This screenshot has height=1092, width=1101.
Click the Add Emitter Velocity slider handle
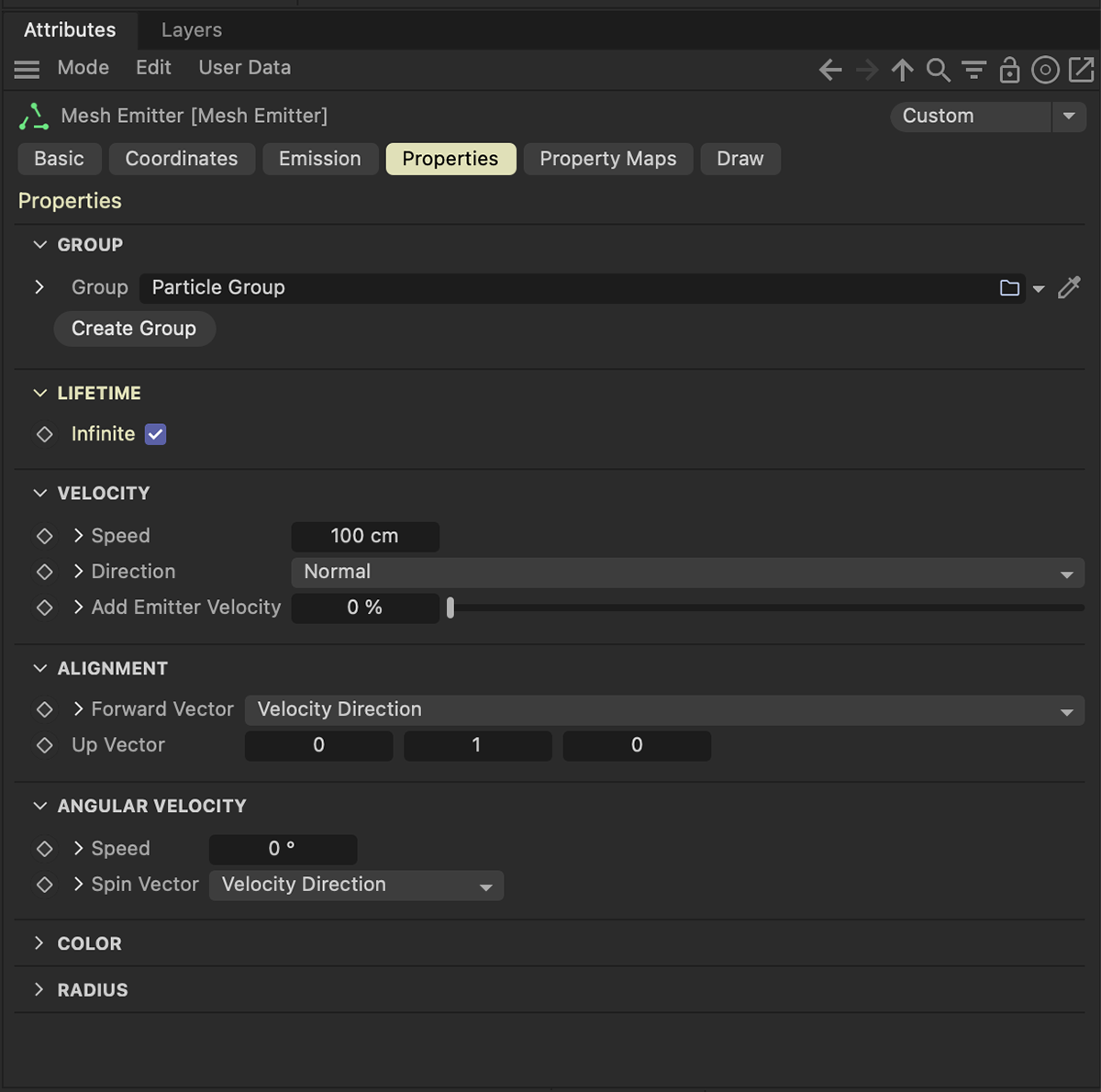450,607
